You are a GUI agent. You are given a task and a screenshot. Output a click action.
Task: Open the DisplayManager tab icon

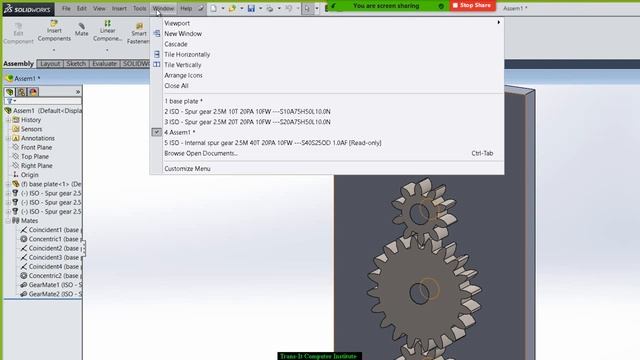[x=33, y=92]
